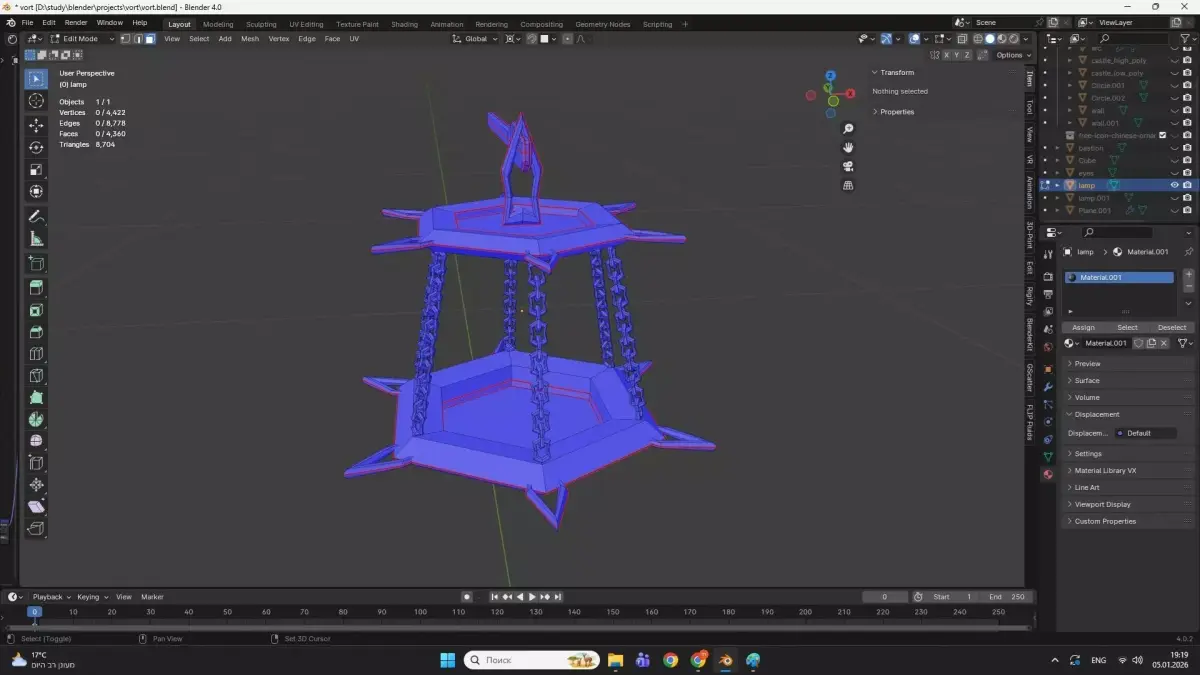Select the Smooth tool
The width and height of the screenshot is (1200, 675).
(x=36, y=441)
